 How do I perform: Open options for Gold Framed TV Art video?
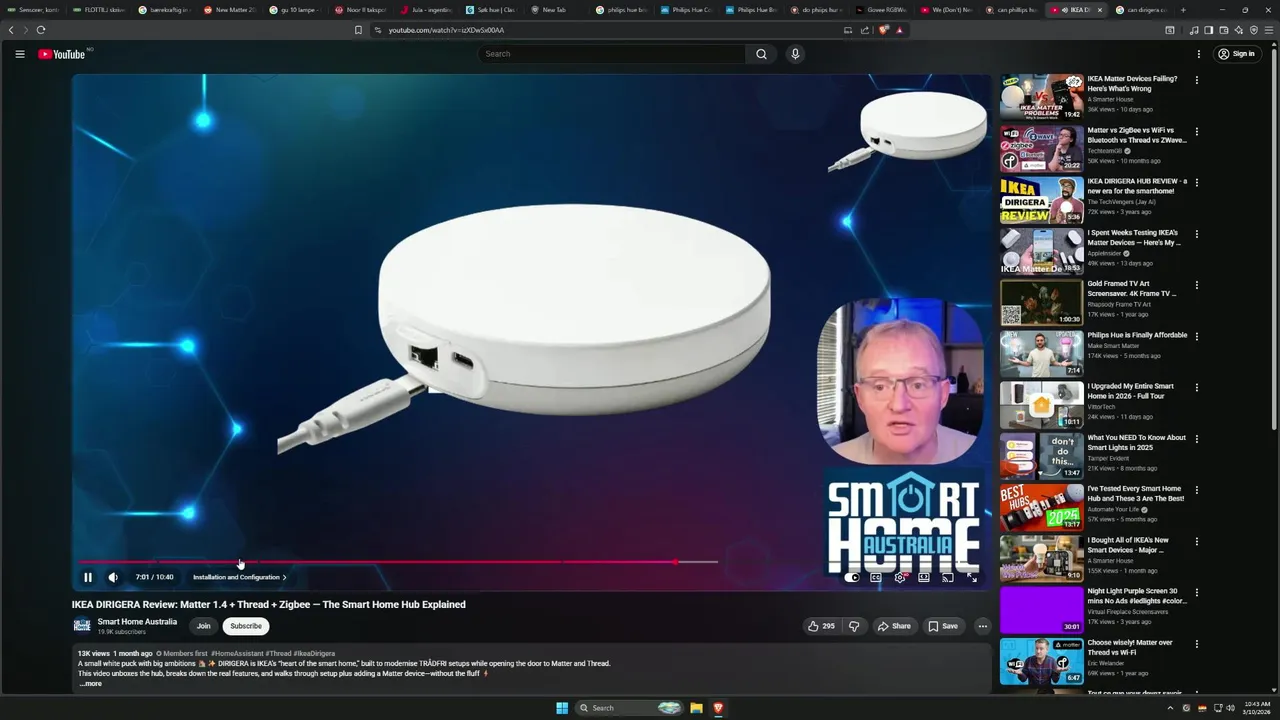click(1196, 285)
